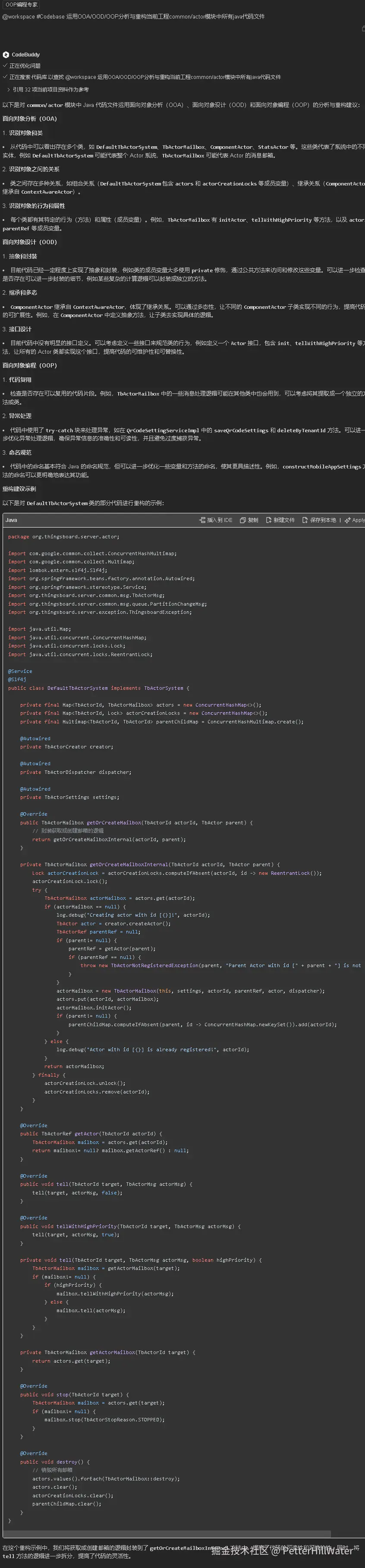This screenshot has height=1568, width=365.
Task: Click the heading 1. 识别对象和类
Action: (22, 133)
